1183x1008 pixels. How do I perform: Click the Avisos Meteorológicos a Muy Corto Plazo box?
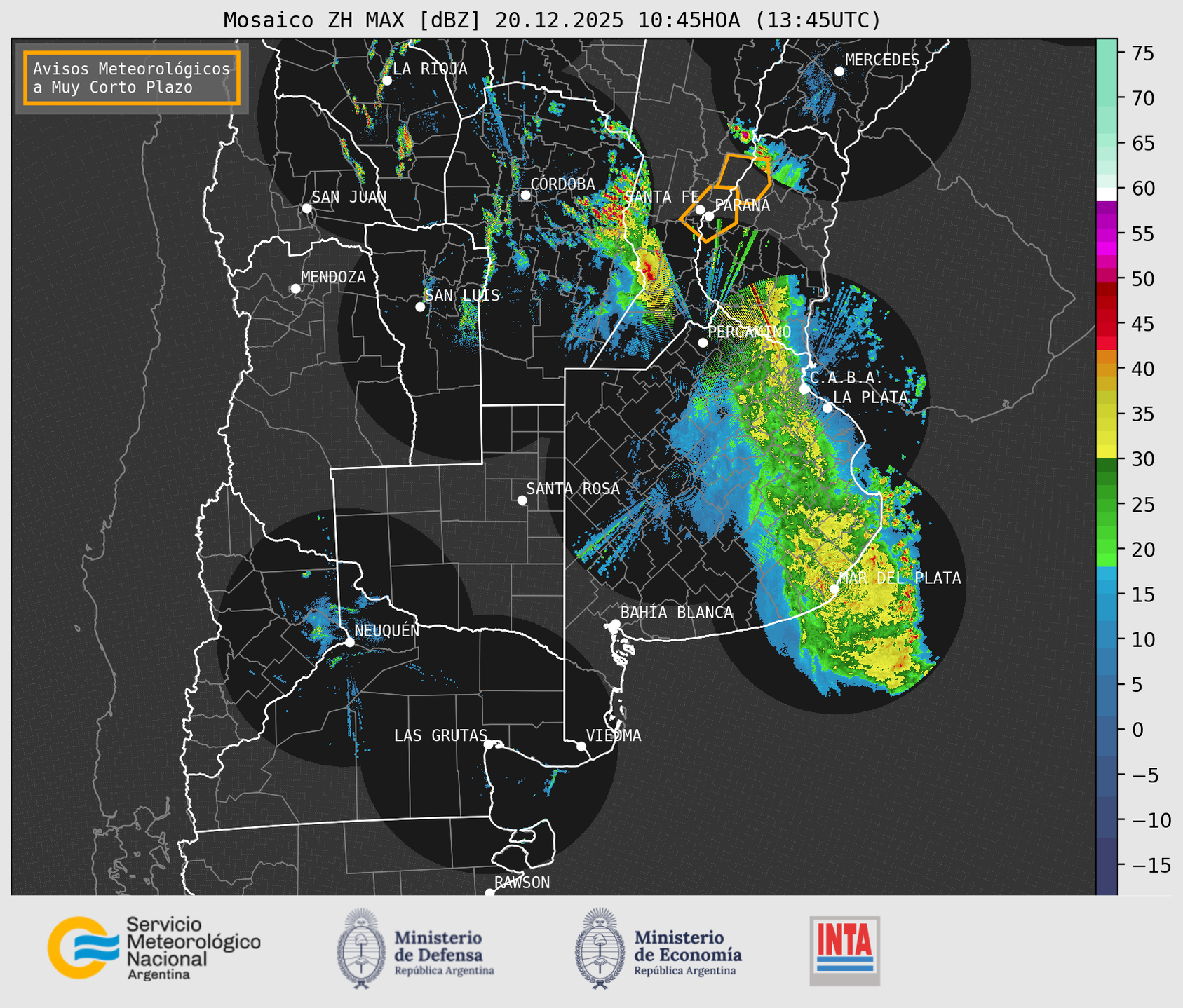click(132, 78)
